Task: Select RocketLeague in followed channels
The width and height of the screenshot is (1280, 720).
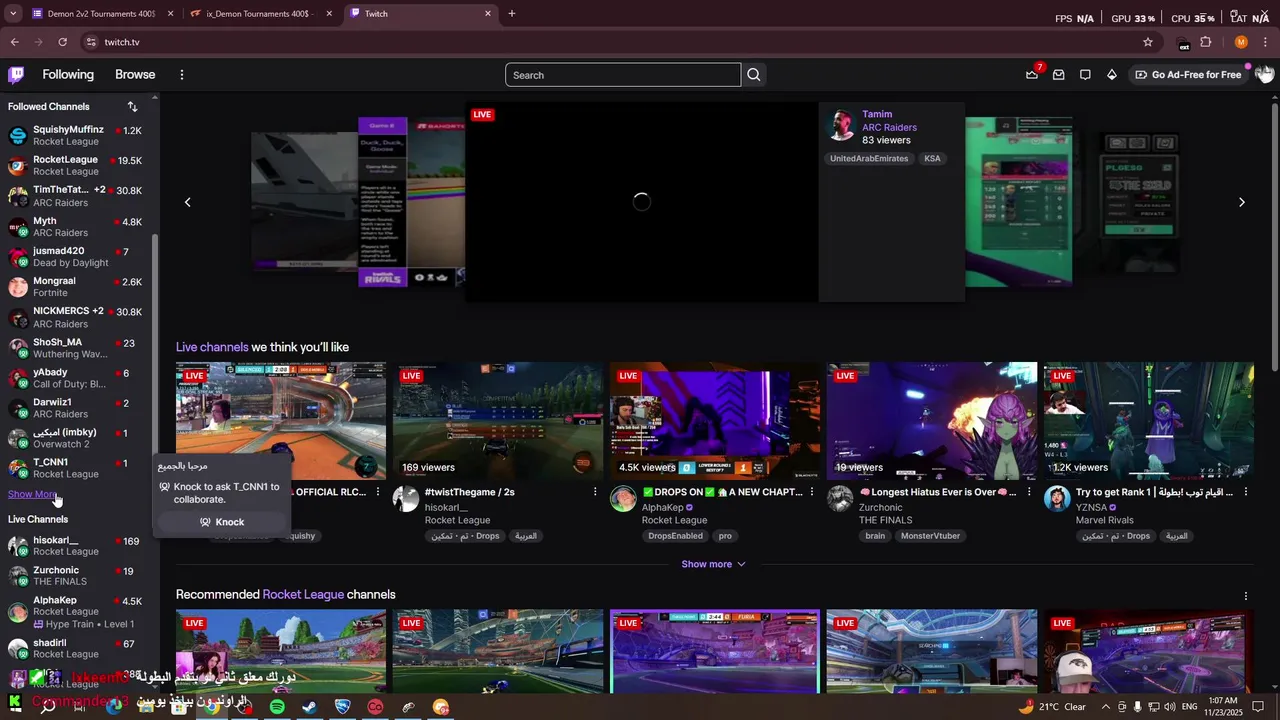Action: pyautogui.click(x=78, y=166)
